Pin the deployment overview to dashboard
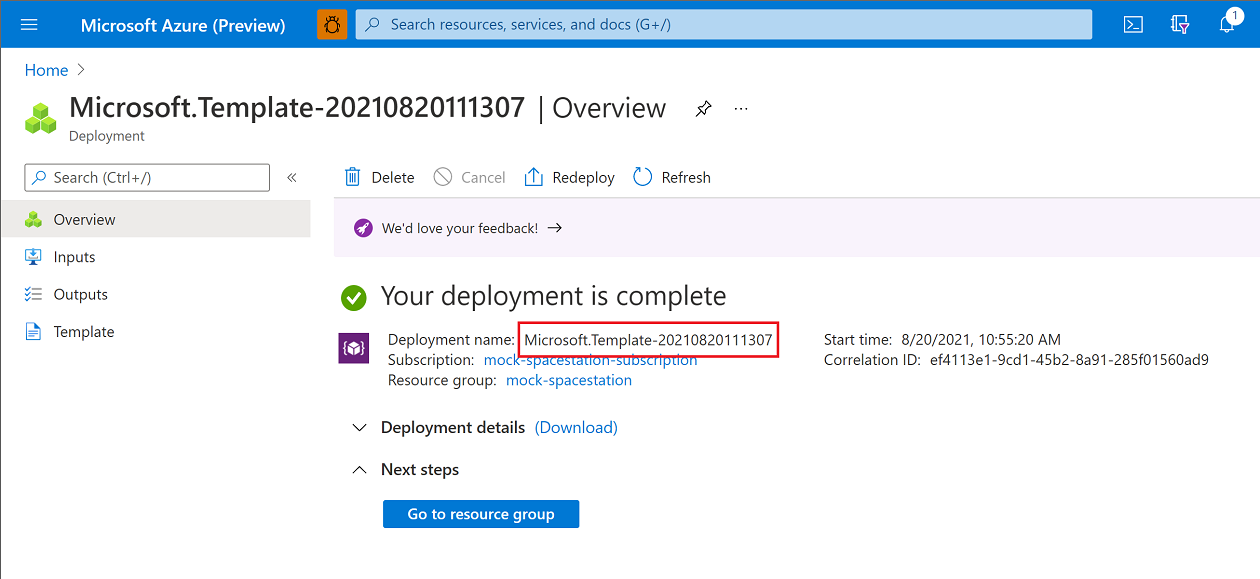Screen dimensions: 1260x579 point(704,109)
